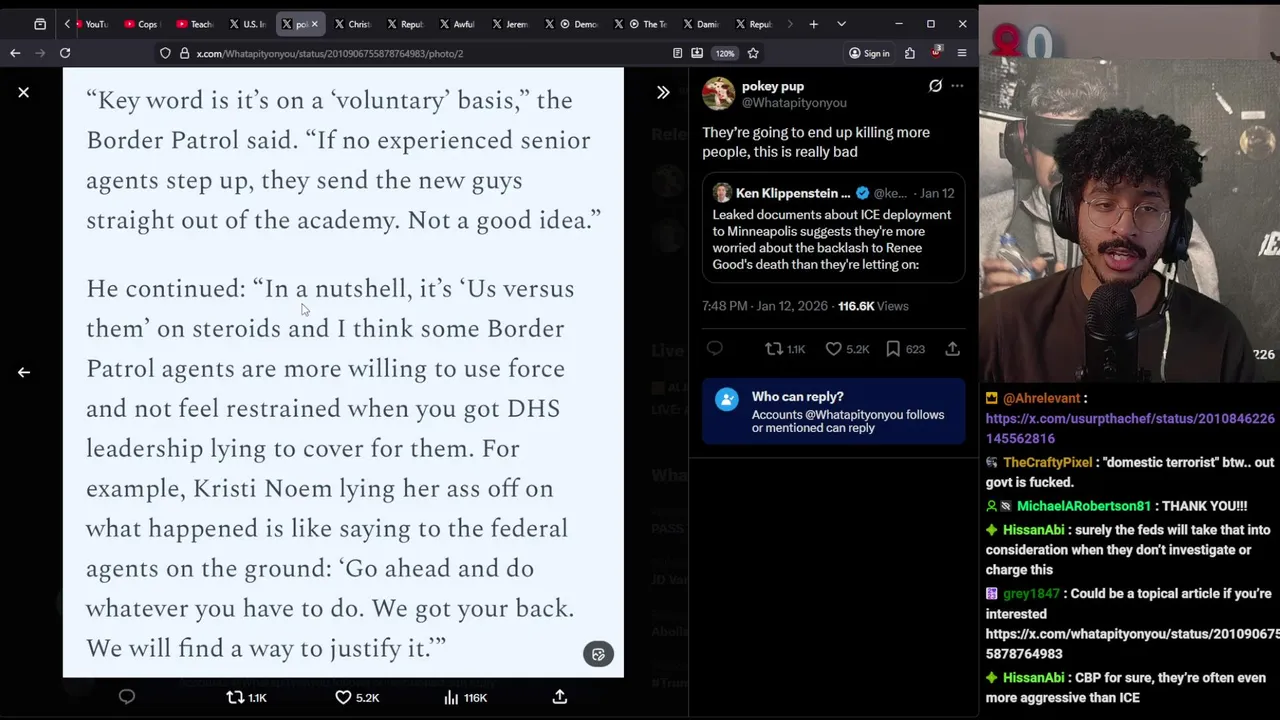The width and height of the screenshot is (1280, 720).
Task: Switch to the Demo tab
Action: [x=572, y=24]
